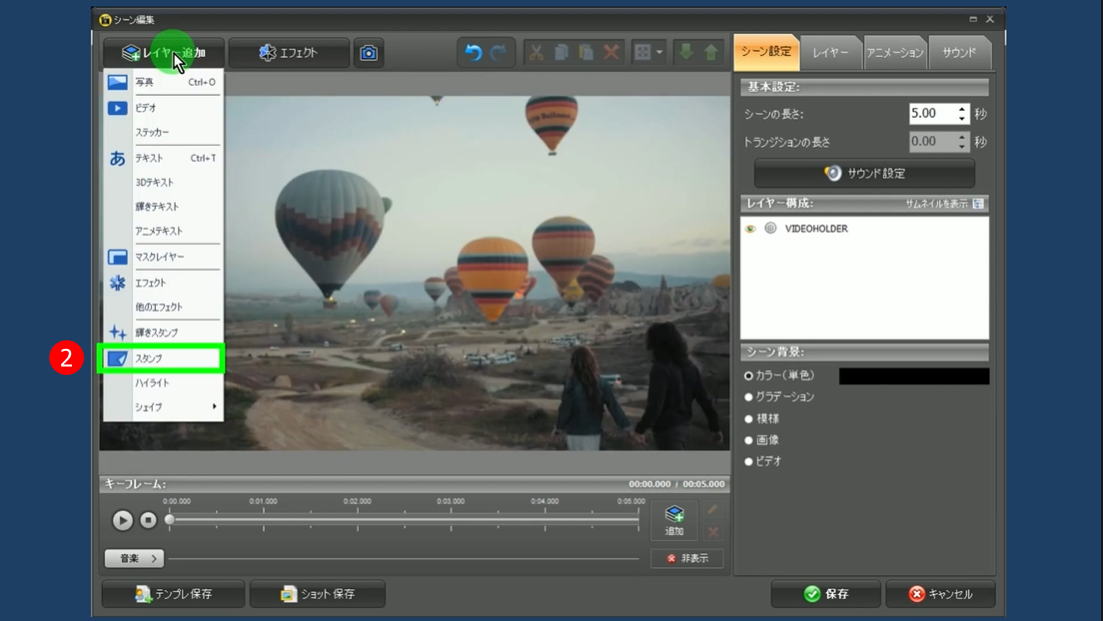The width and height of the screenshot is (1103, 621).
Task: Select the グラデーション background radio button
Action: click(749, 397)
